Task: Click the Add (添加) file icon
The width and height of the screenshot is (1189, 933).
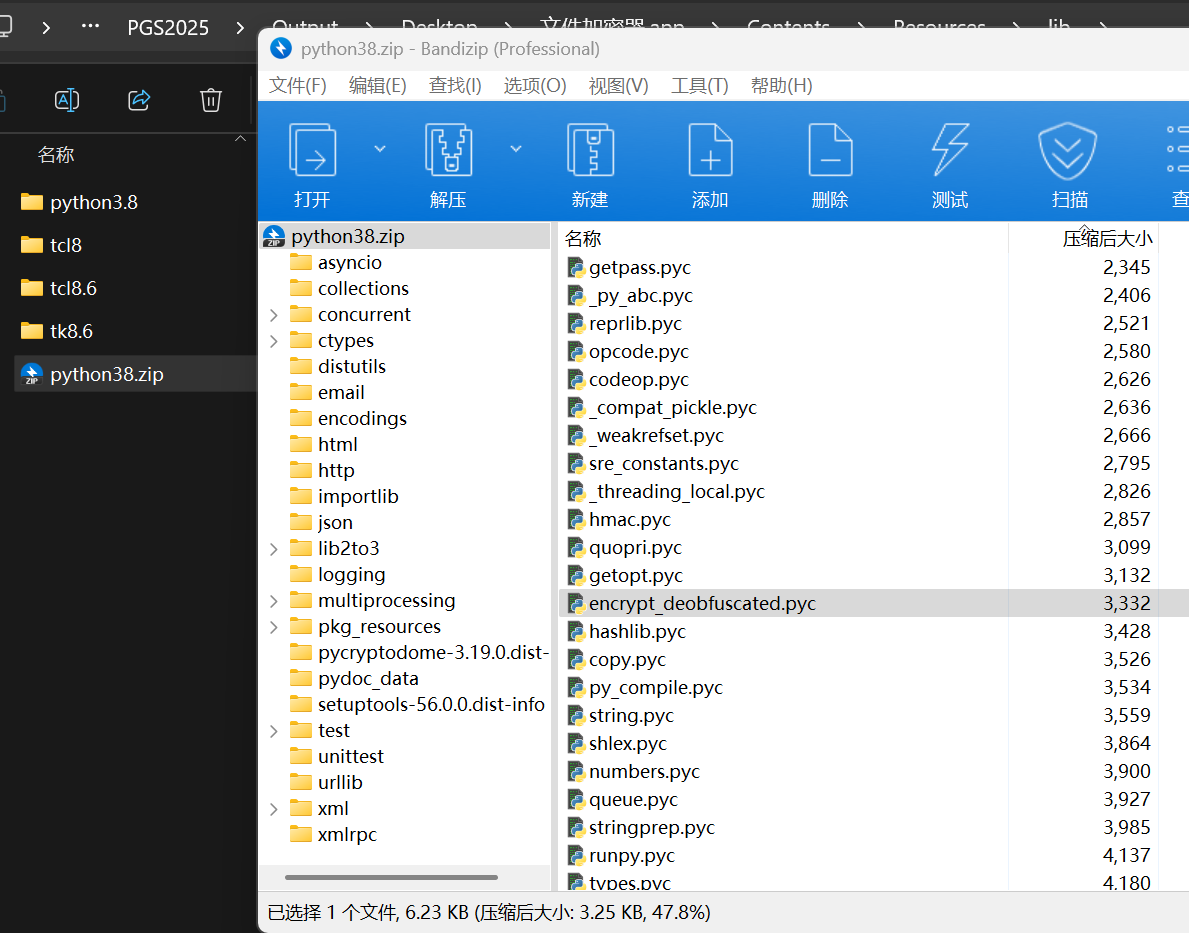Action: pyautogui.click(x=710, y=152)
